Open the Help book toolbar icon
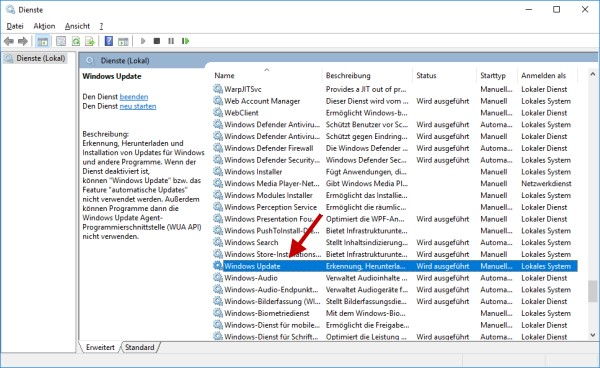Viewport: 600px width, 368px height. click(109, 41)
